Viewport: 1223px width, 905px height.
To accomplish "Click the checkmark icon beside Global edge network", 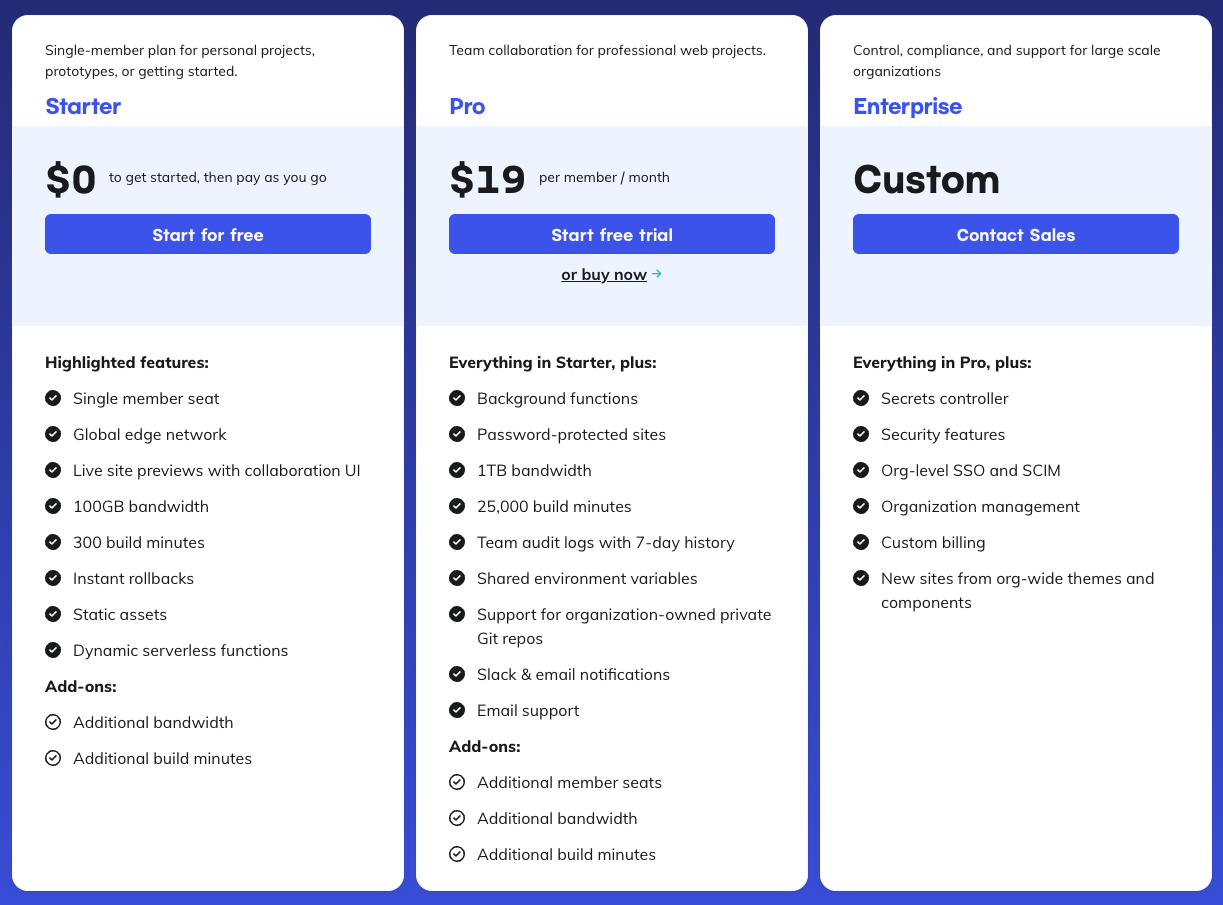I will point(53,434).
